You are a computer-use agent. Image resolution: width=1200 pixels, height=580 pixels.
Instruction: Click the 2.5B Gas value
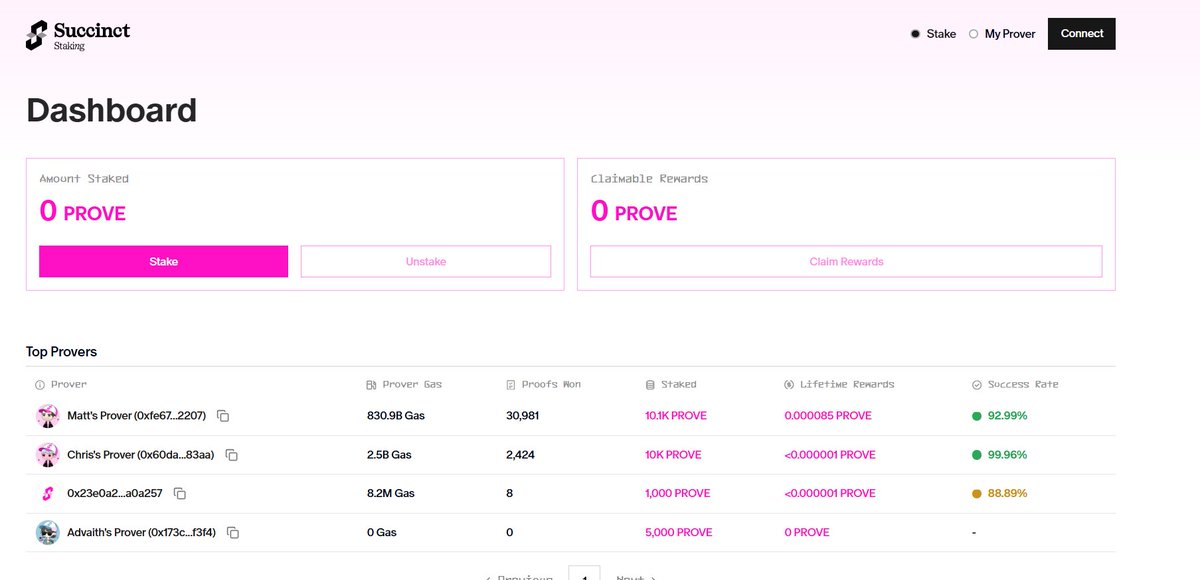point(389,455)
